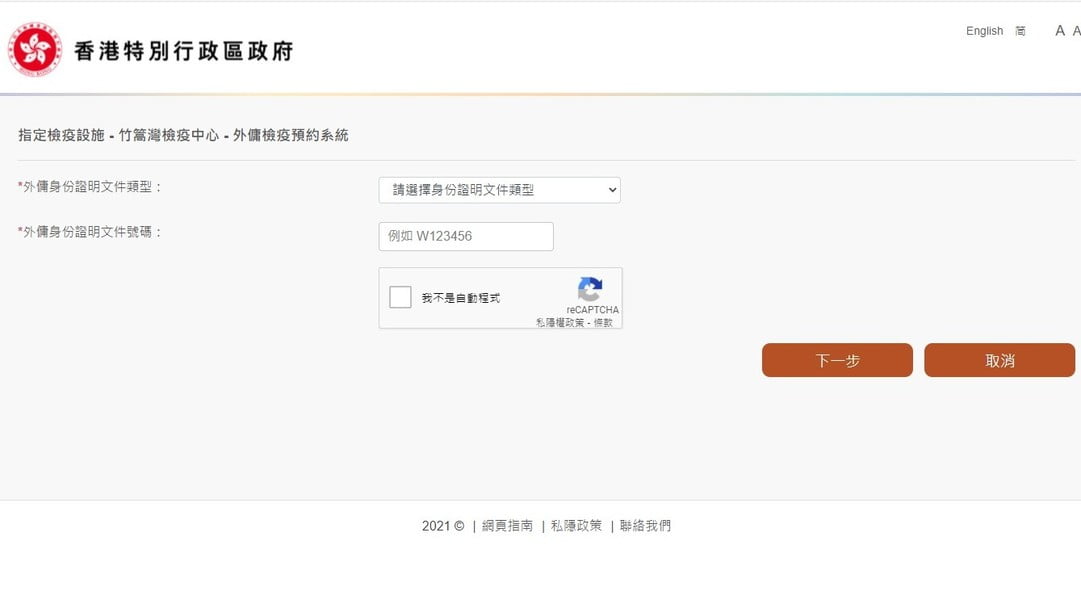Click the 外傭身份證明文件類型 field label
Viewport: 1081px width, 608px height.
click(x=92, y=187)
